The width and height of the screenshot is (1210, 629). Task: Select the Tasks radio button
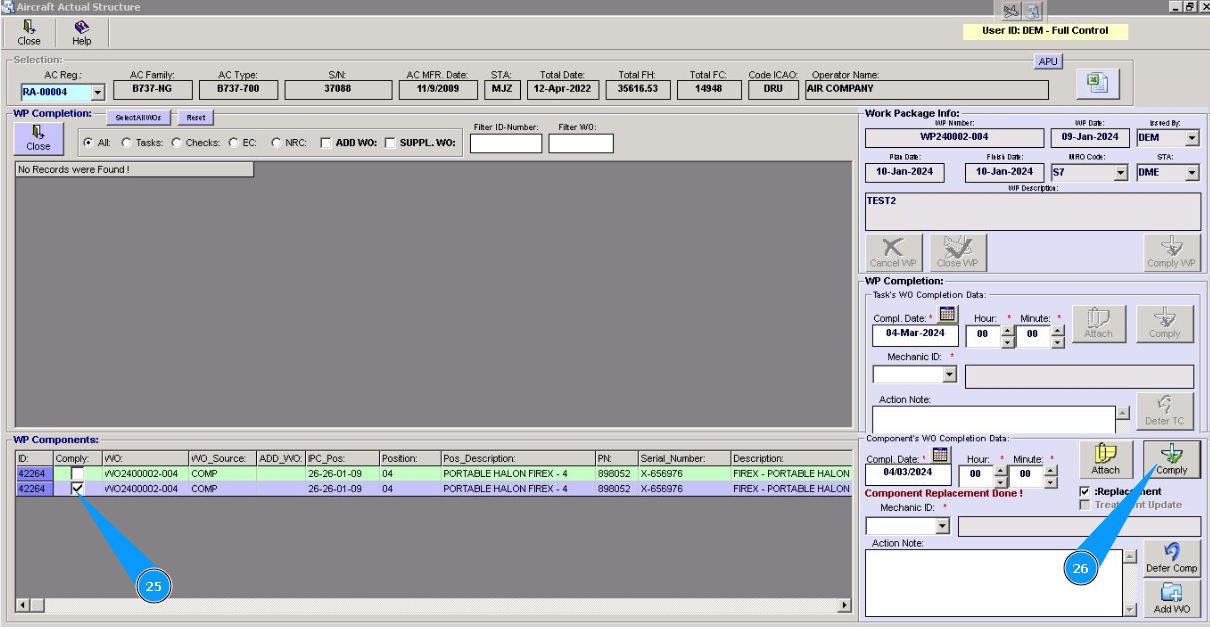click(127, 143)
